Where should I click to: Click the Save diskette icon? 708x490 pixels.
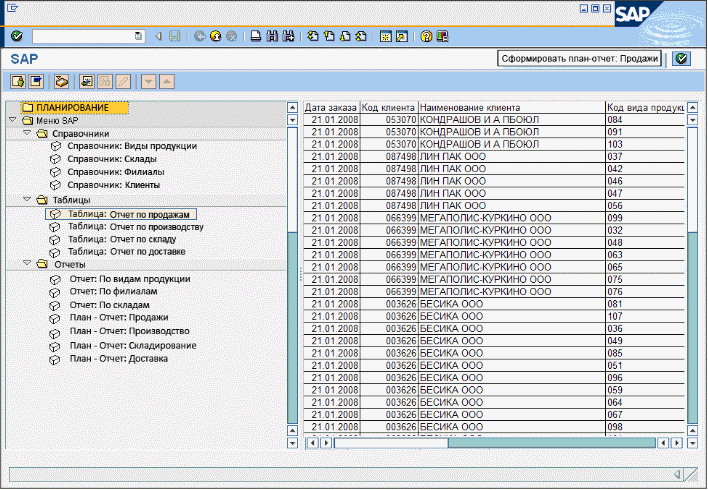click(x=175, y=36)
